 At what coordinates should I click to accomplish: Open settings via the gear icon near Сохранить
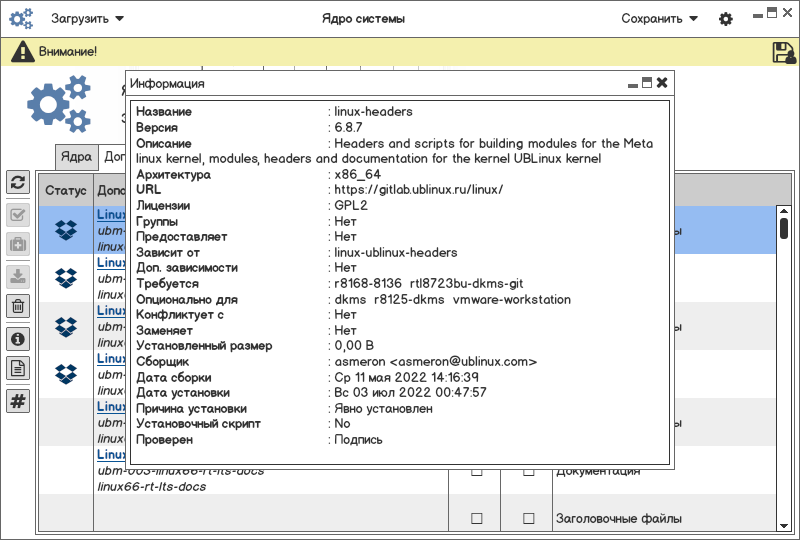(x=726, y=19)
